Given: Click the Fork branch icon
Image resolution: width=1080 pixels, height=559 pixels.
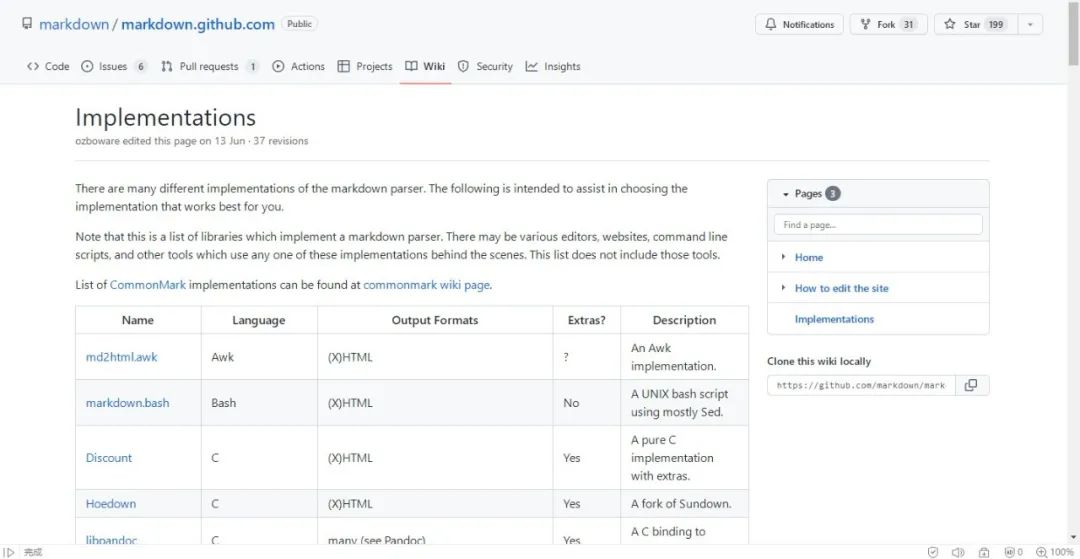Looking at the screenshot, I should (866, 24).
